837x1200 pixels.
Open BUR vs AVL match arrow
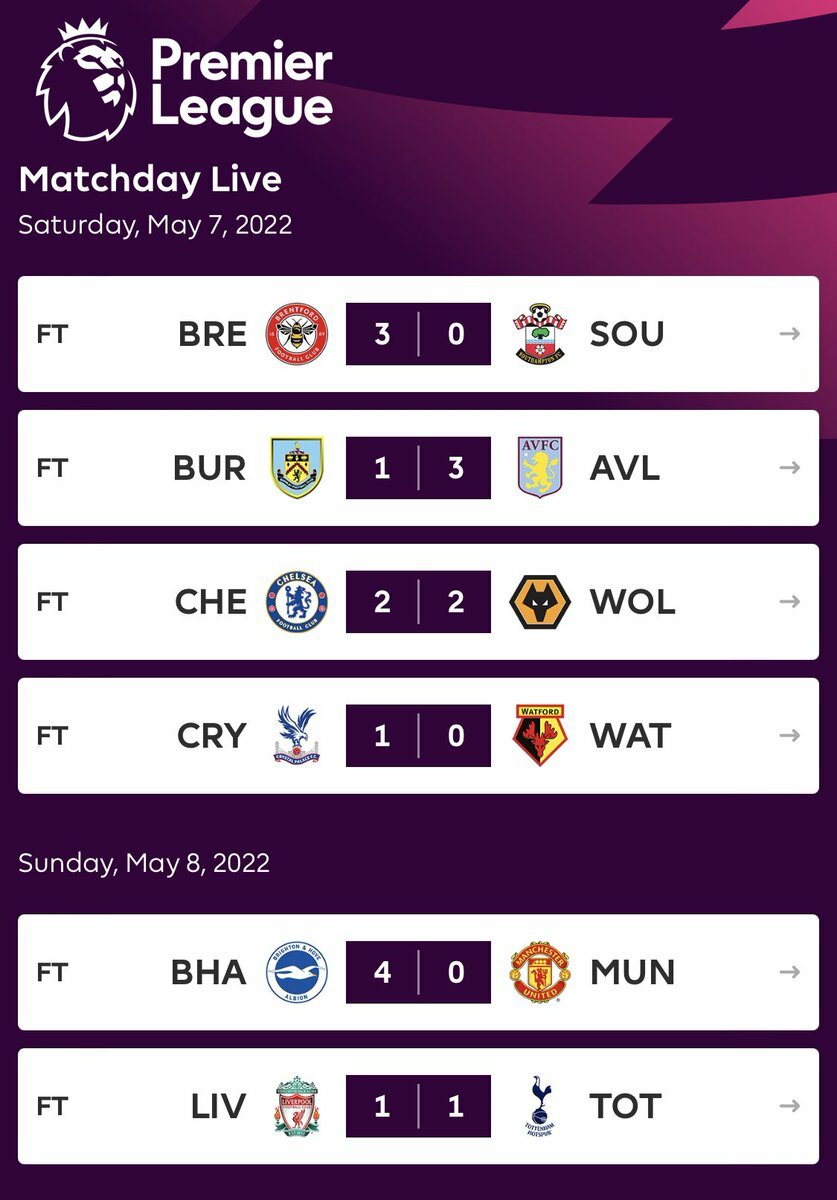(x=790, y=468)
